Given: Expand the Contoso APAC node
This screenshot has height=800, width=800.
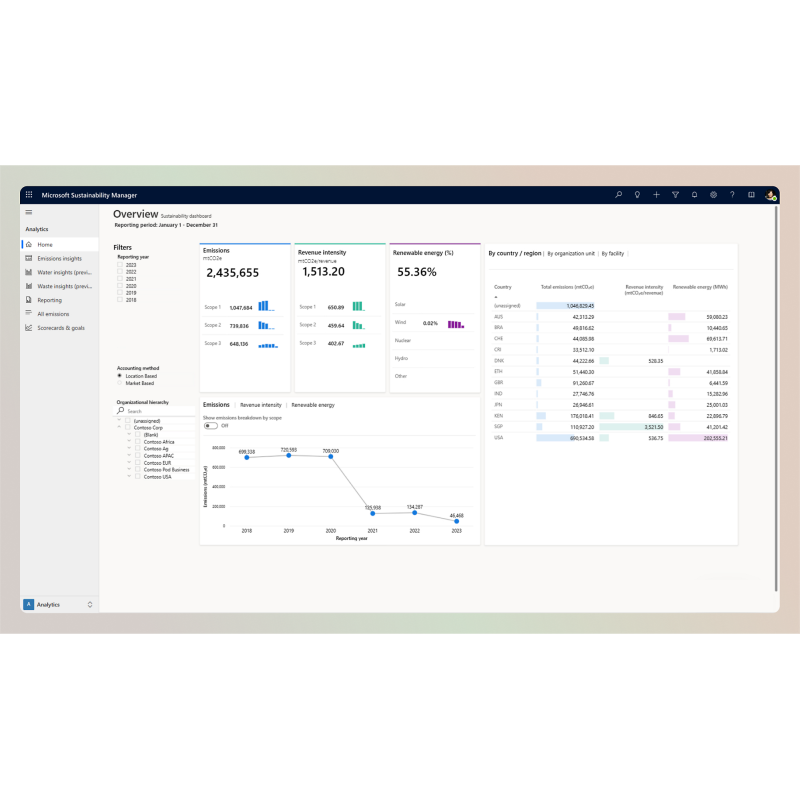Looking at the screenshot, I should [x=129, y=455].
